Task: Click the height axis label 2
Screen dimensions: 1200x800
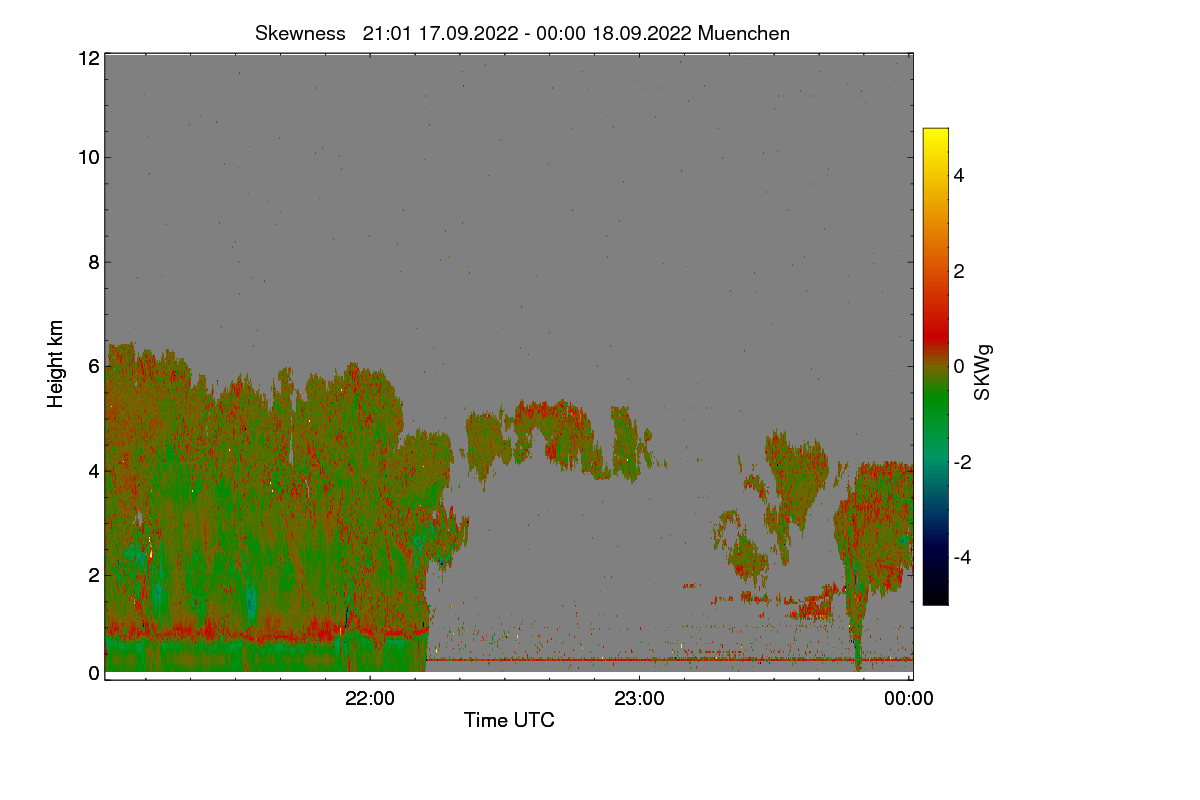Action: 93,574
